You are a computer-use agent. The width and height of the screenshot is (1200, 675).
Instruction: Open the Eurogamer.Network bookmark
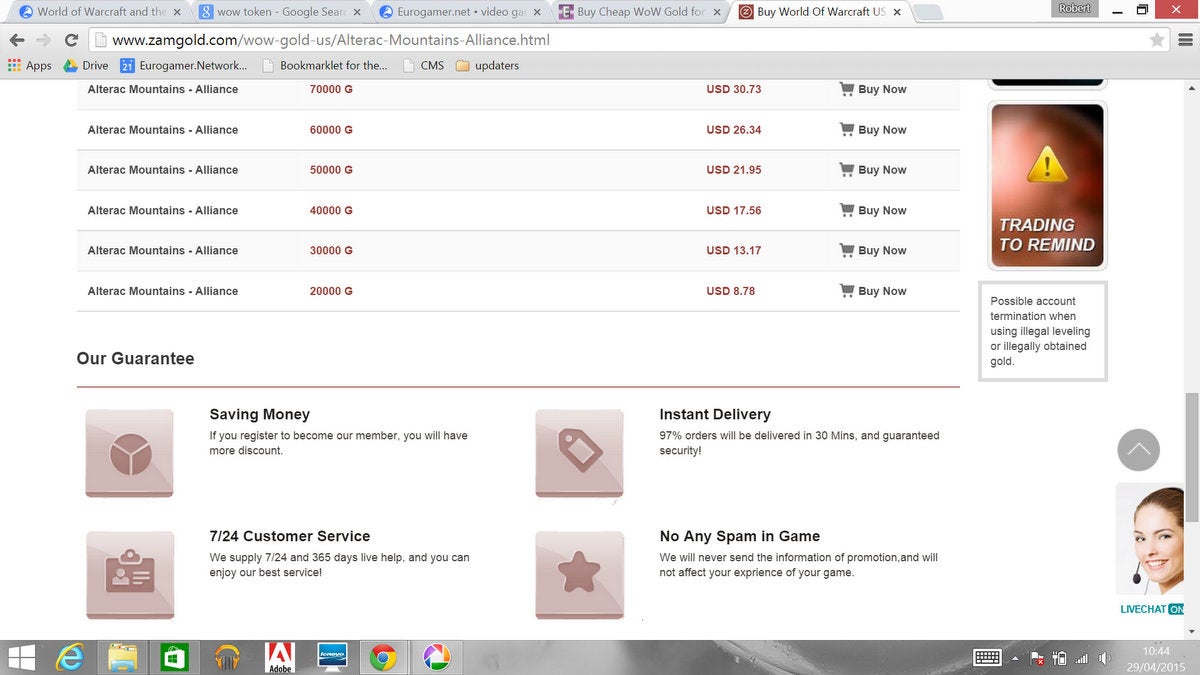(x=184, y=65)
